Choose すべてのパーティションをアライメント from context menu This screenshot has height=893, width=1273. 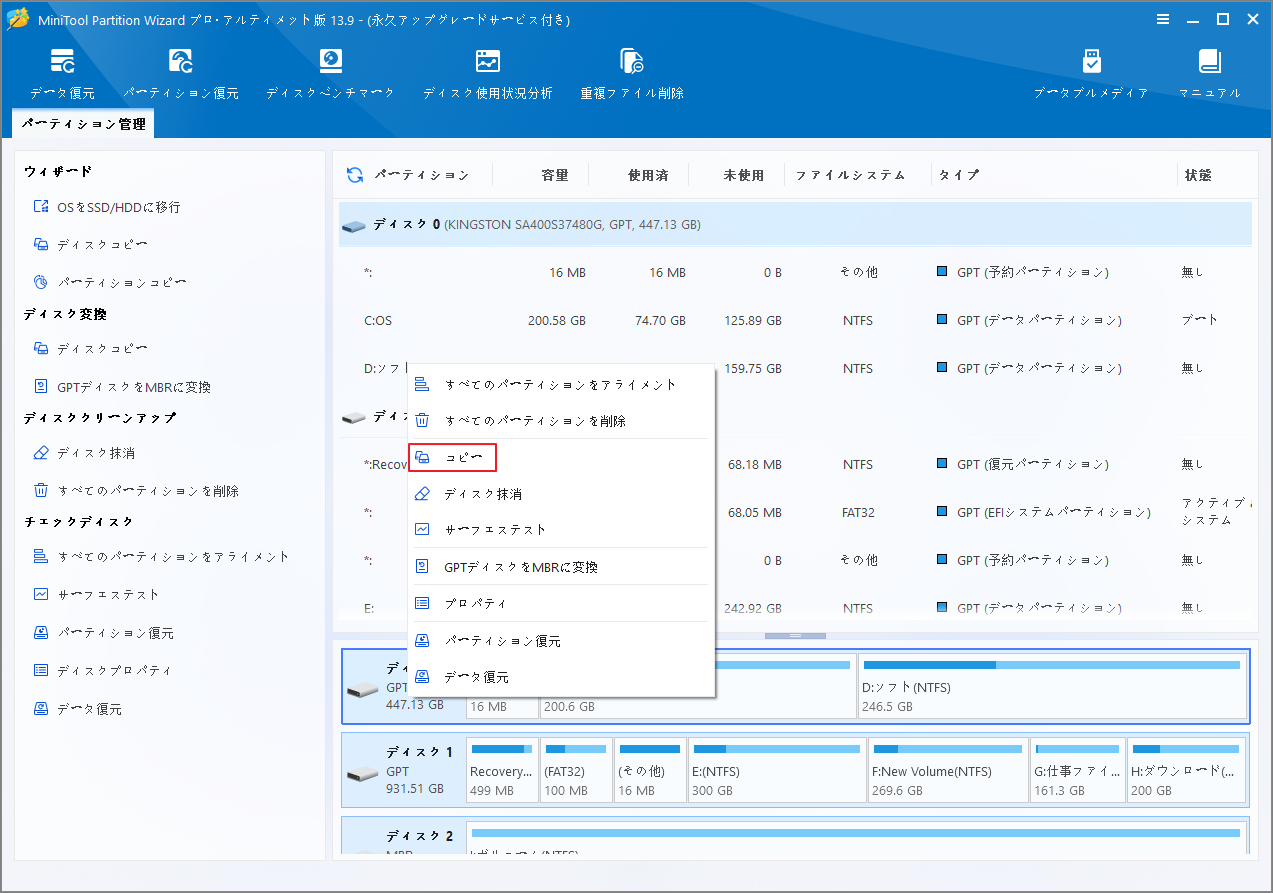tap(561, 384)
